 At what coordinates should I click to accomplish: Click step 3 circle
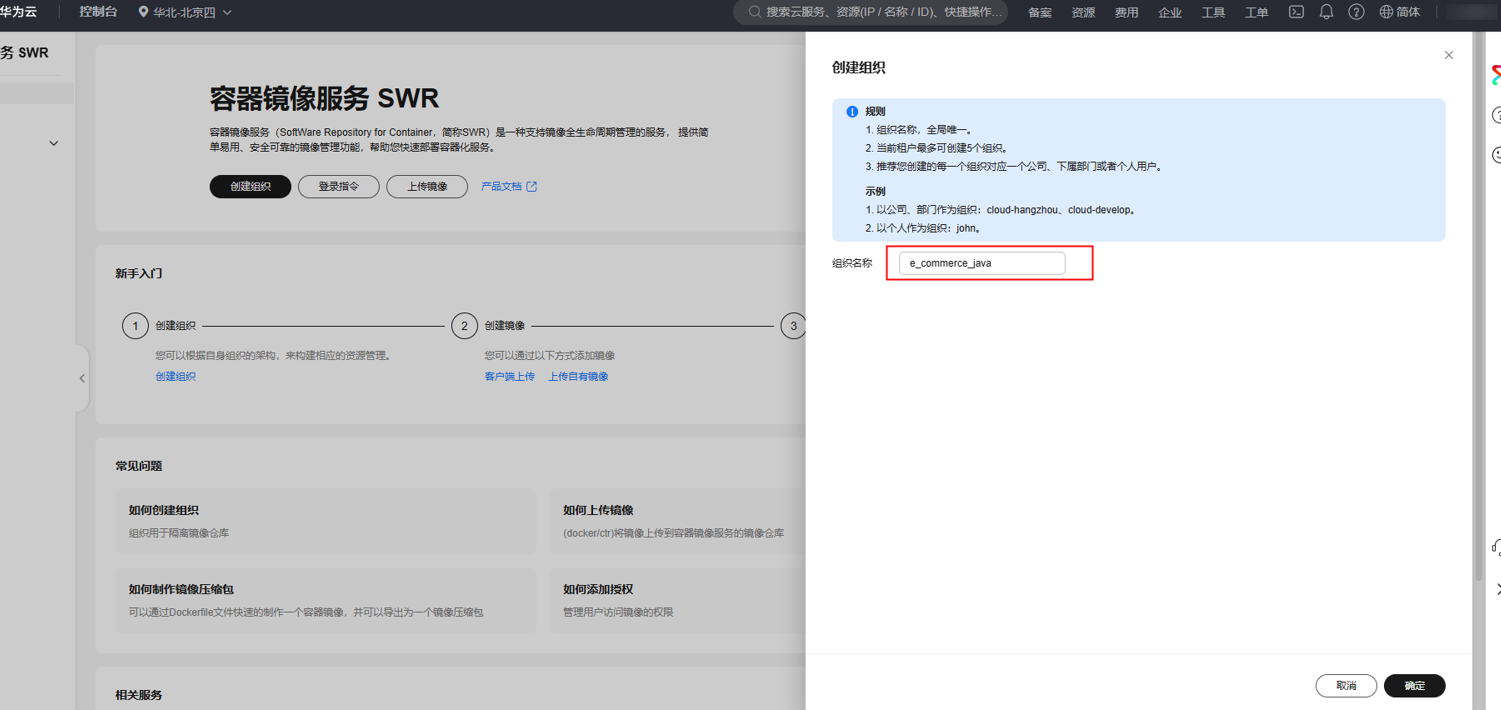tap(793, 326)
